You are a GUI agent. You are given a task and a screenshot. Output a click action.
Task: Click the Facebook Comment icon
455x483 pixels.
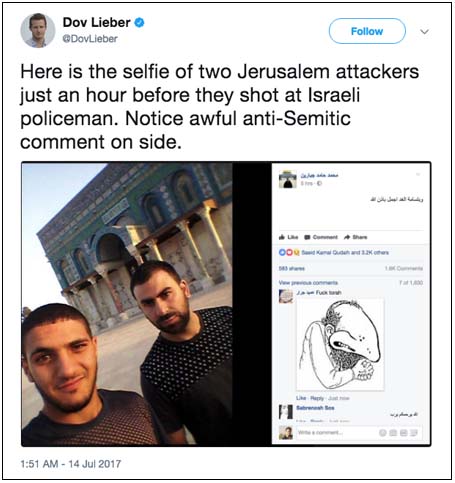[307, 237]
